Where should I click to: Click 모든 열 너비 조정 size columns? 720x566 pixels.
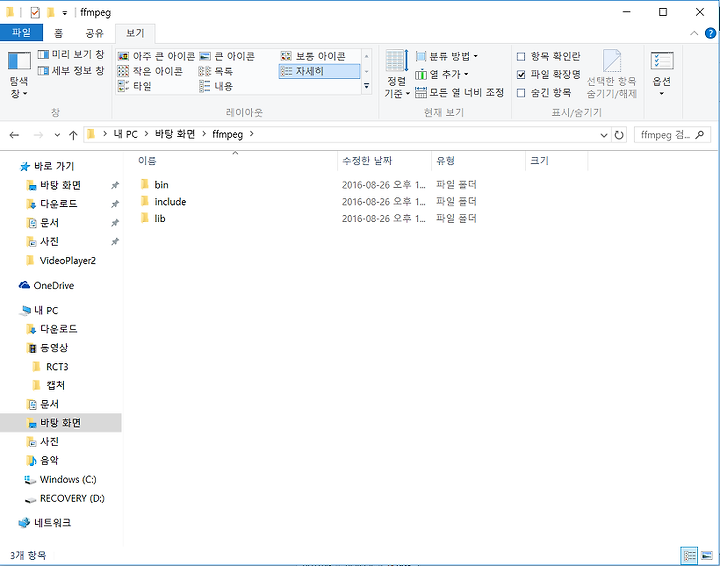pyautogui.click(x=460, y=92)
